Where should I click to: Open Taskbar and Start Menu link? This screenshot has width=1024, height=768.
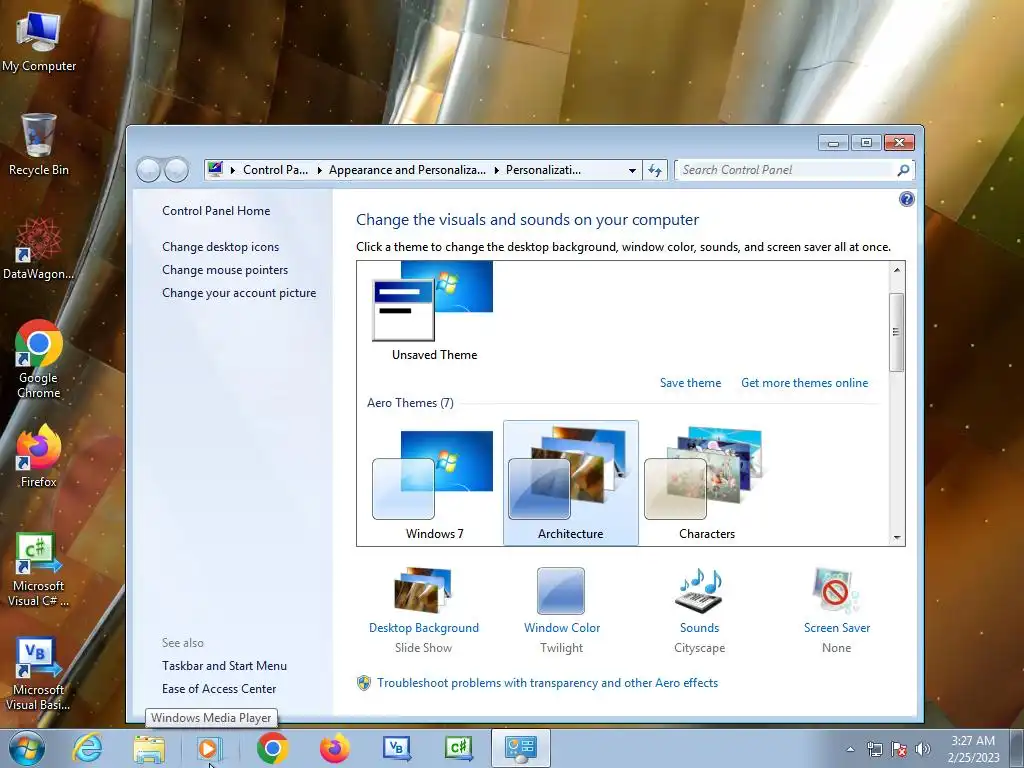225,665
